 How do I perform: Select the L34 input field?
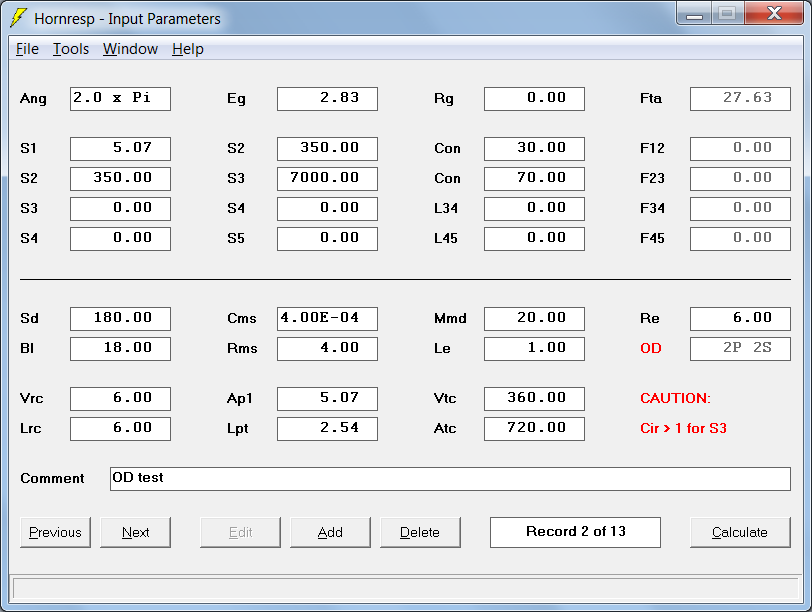[534, 209]
